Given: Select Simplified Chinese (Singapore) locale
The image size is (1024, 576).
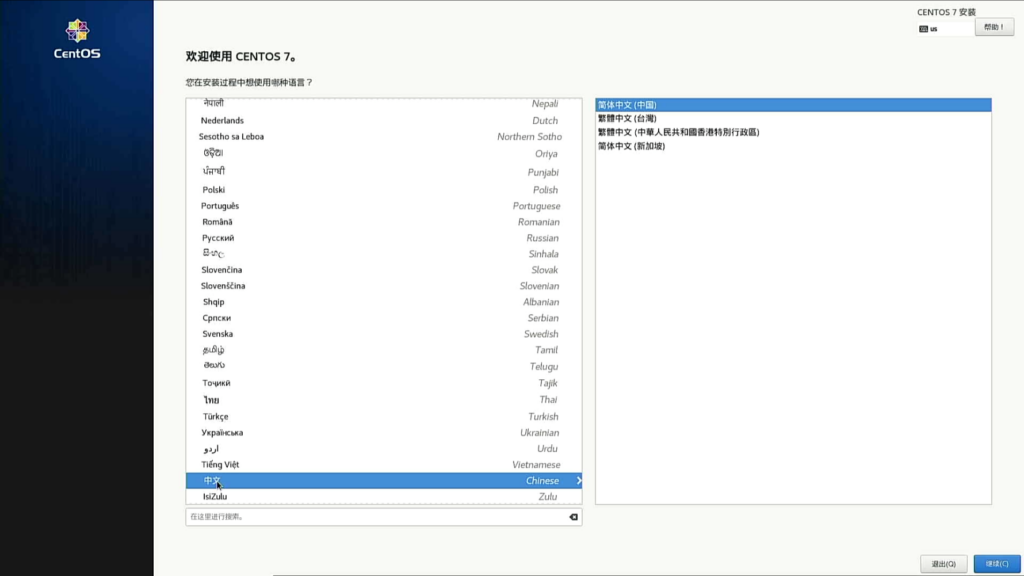Looking at the screenshot, I should pyautogui.click(x=793, y=146).
